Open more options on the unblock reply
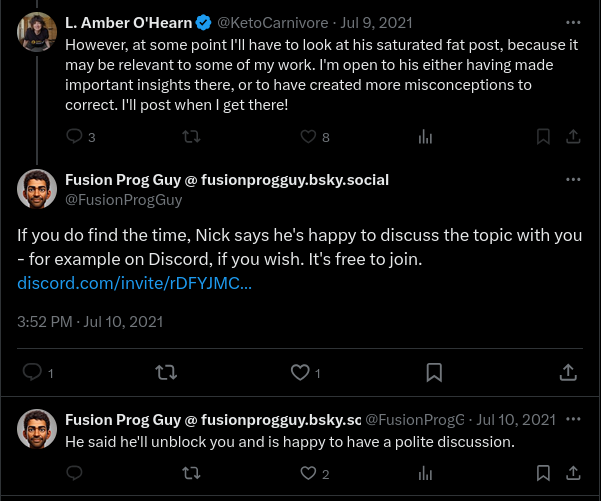This screenshot has height=501, width=601. [573, 420]
